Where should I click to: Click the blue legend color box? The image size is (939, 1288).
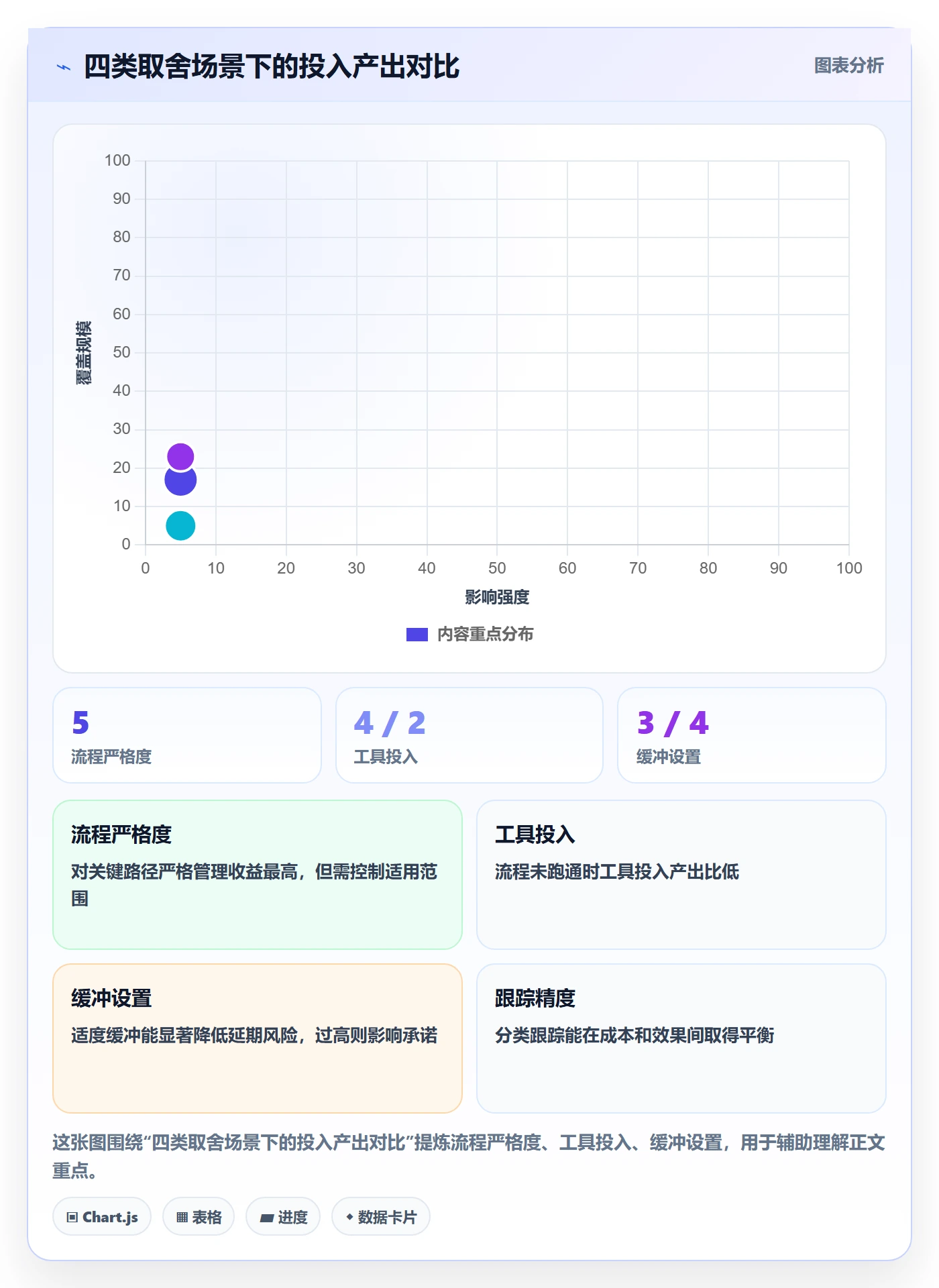417,635
